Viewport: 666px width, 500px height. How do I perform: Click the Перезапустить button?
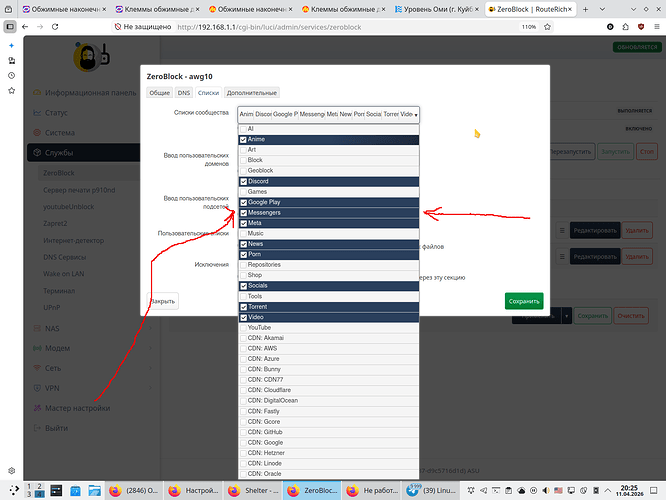tap(571, 152)
